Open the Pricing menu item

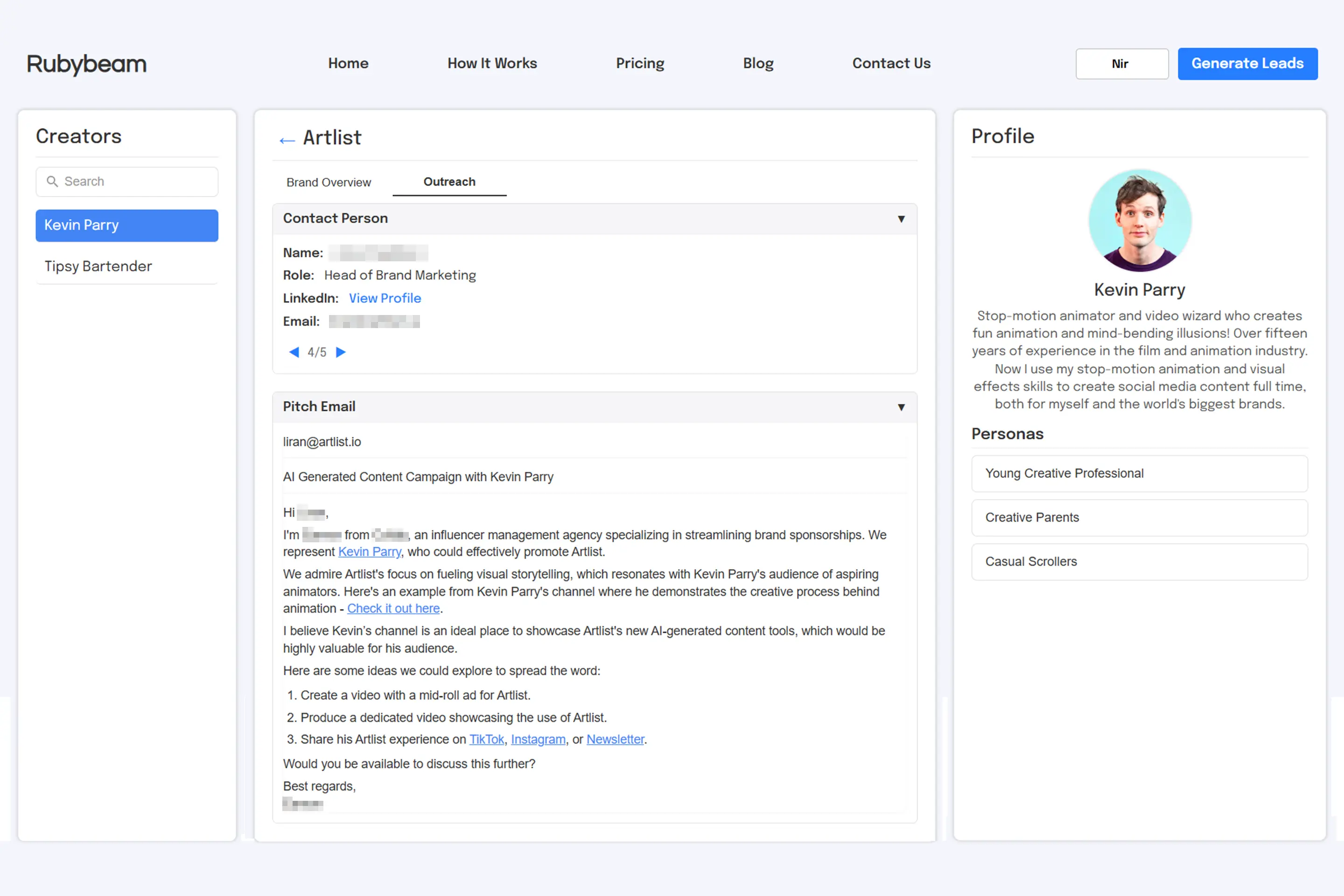[x=639, y=63]
